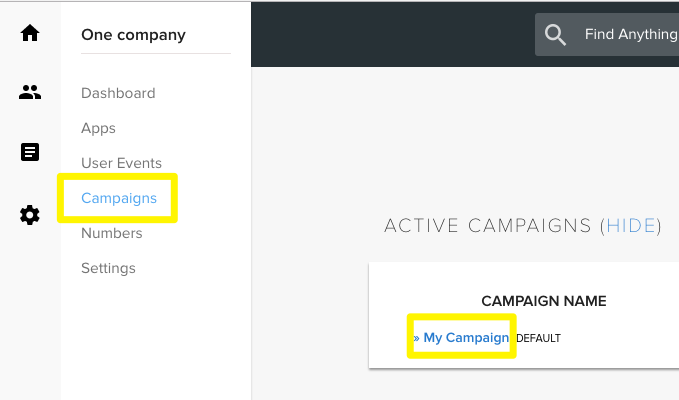This screenshot has width=679, height=400.
Task: Click the ACTIVE CAMPAIGNS heading text
Action: coord(488,226)
